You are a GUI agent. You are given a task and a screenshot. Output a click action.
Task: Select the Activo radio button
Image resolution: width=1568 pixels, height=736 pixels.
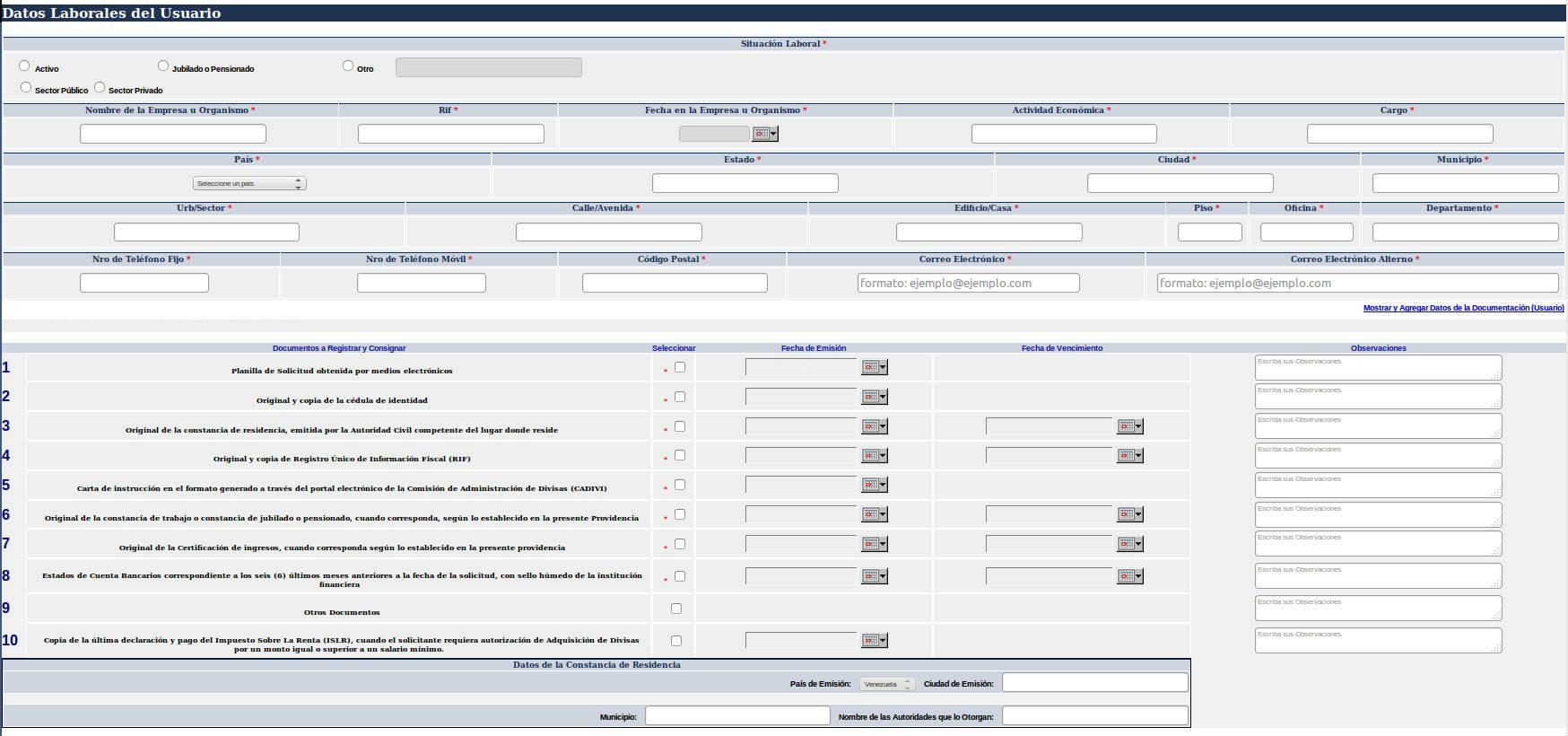(24, 66)
